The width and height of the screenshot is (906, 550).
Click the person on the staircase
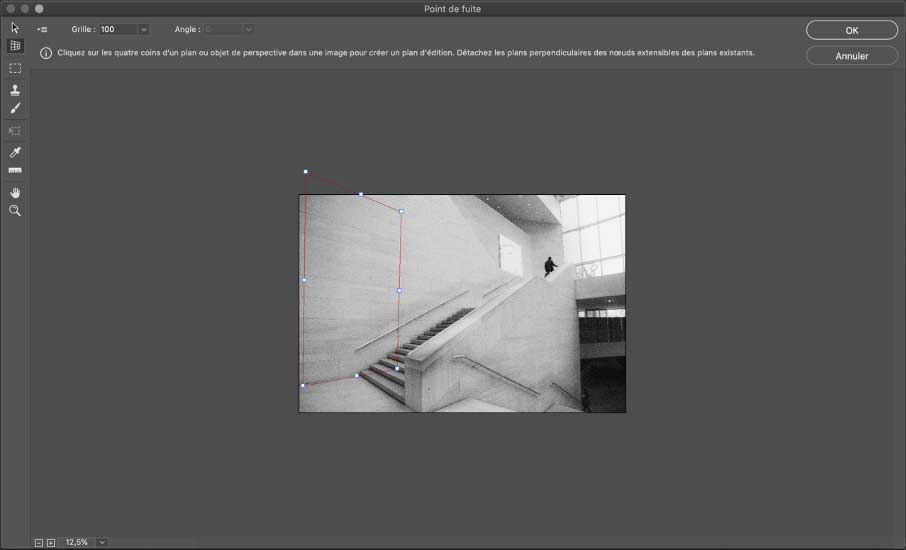(549, 266)
